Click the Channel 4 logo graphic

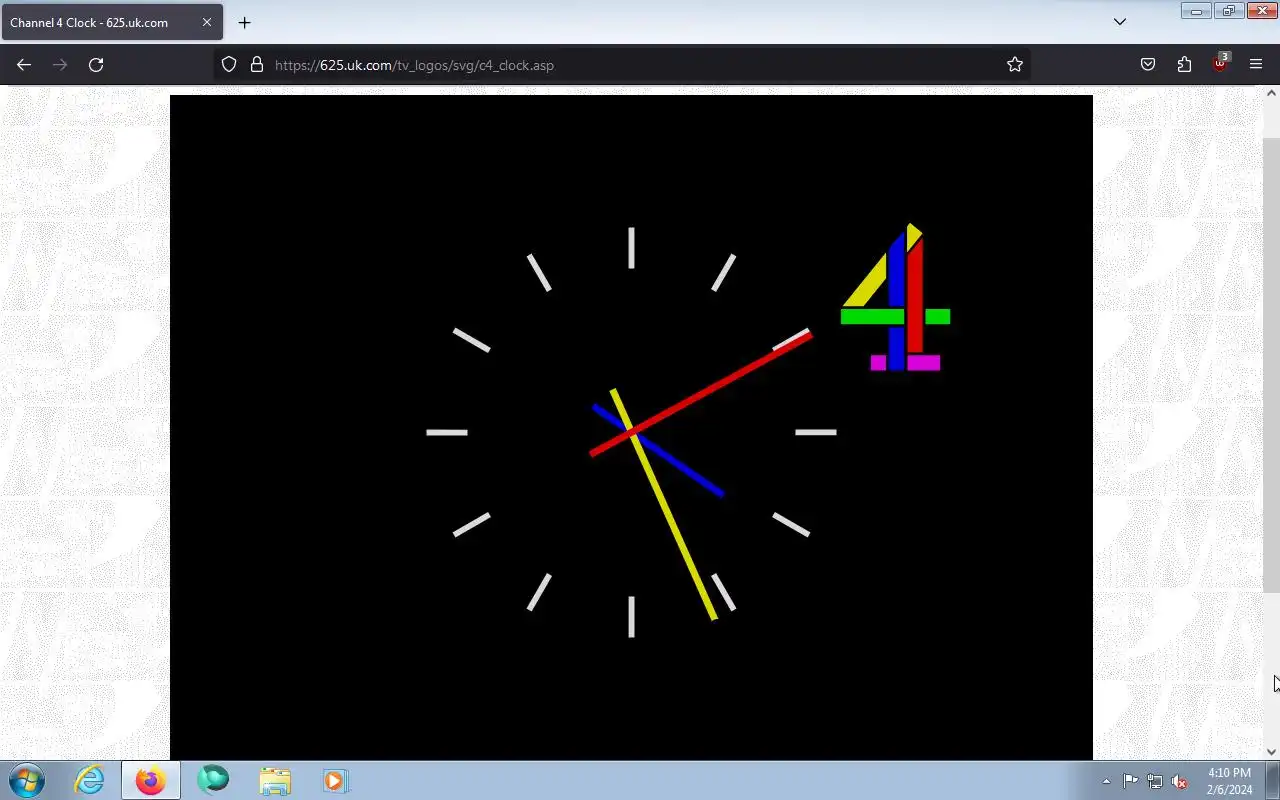tap(896, 297)
